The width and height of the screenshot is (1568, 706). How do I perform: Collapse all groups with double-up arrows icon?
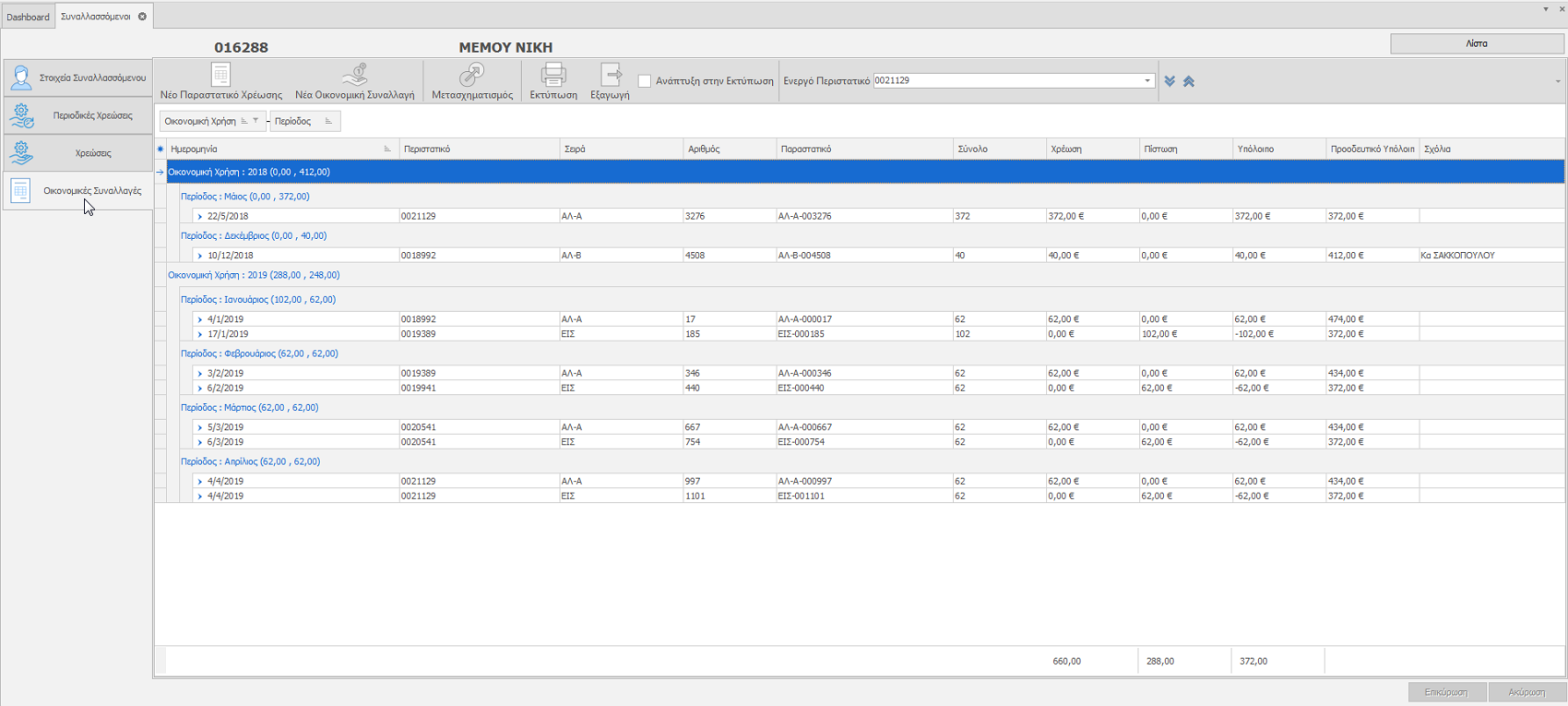coord(1189,81)
